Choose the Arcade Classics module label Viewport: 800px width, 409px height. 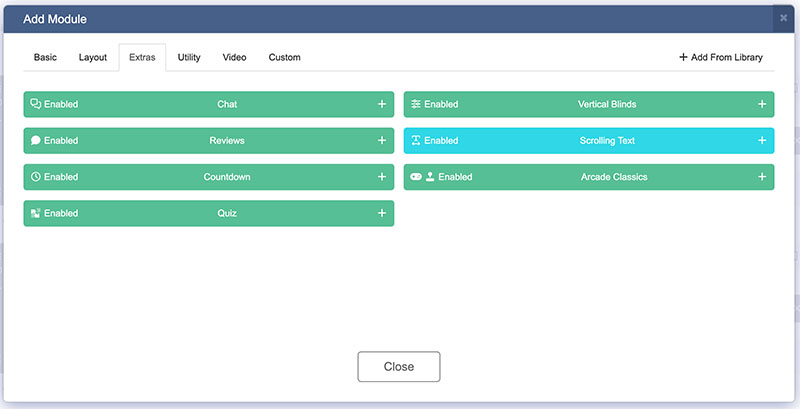click(x=613, y=177)
